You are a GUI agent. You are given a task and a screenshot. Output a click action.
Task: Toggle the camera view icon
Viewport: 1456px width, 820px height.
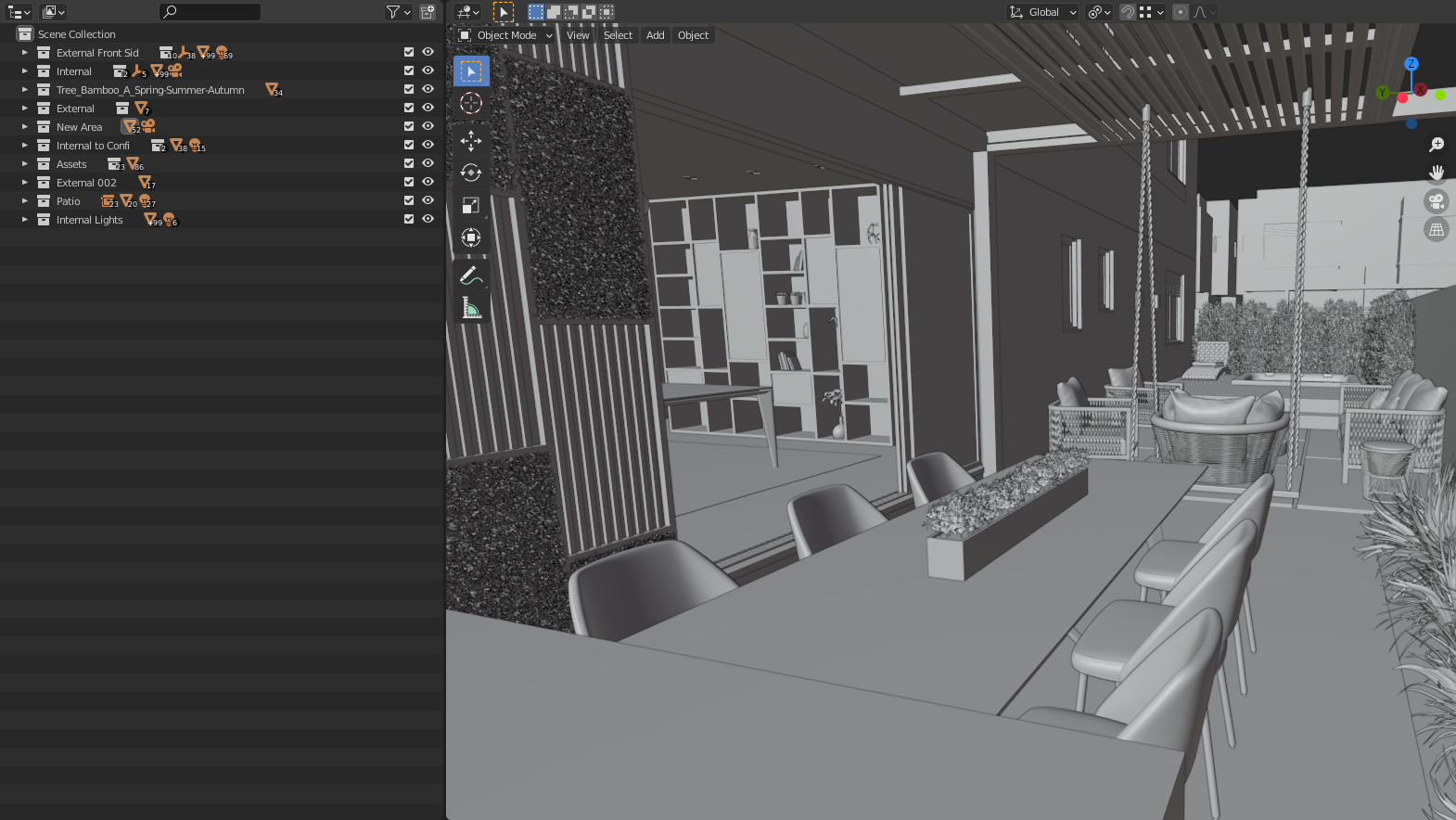coord(1437,200)
